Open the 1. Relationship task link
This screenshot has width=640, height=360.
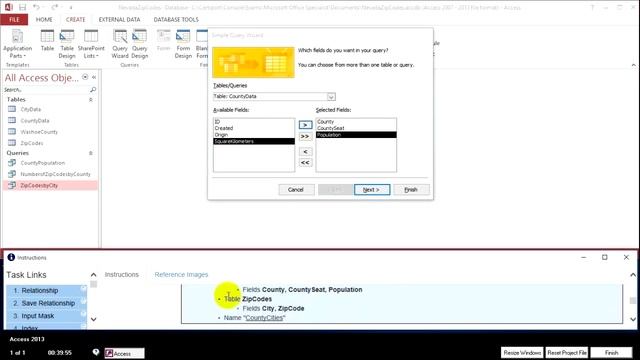tap(46, 291)
